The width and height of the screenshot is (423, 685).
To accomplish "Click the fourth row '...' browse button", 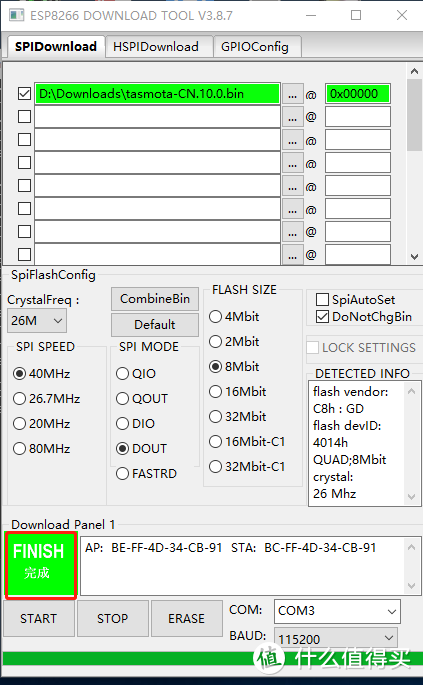I will point(293,163).
